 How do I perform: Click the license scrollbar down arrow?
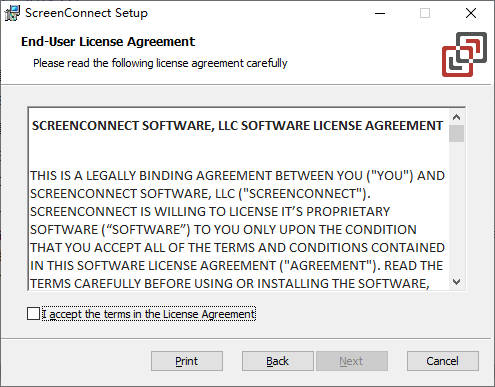[x=456, y=282]
